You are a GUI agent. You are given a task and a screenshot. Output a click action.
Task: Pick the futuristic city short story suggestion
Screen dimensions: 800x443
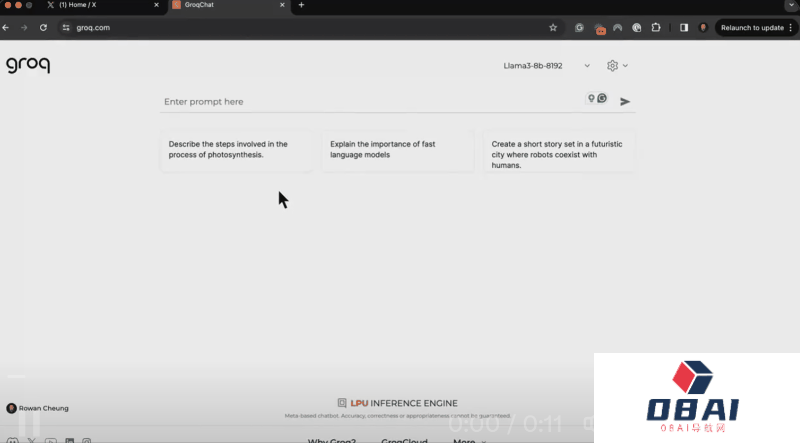coord(559,154)
